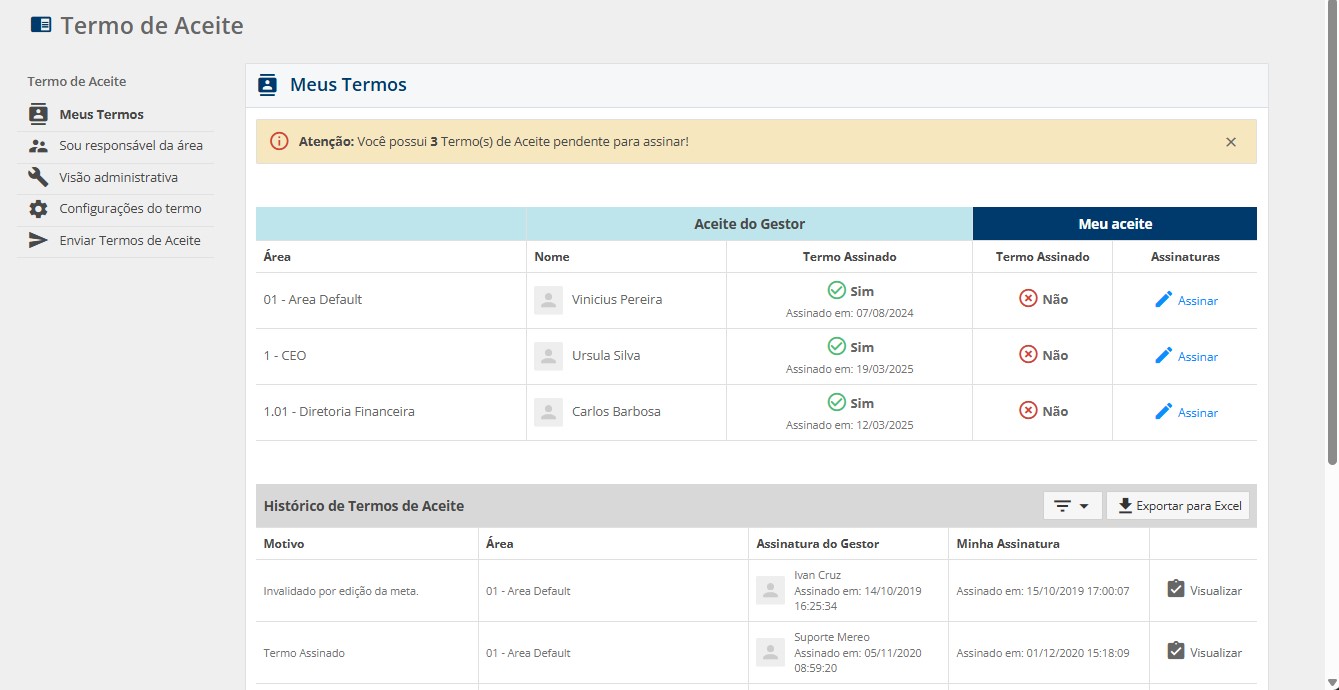Click Assinar link for Diretoria Financeira row
This screenshot has height=690, width=1339.
click(1197, 413)
